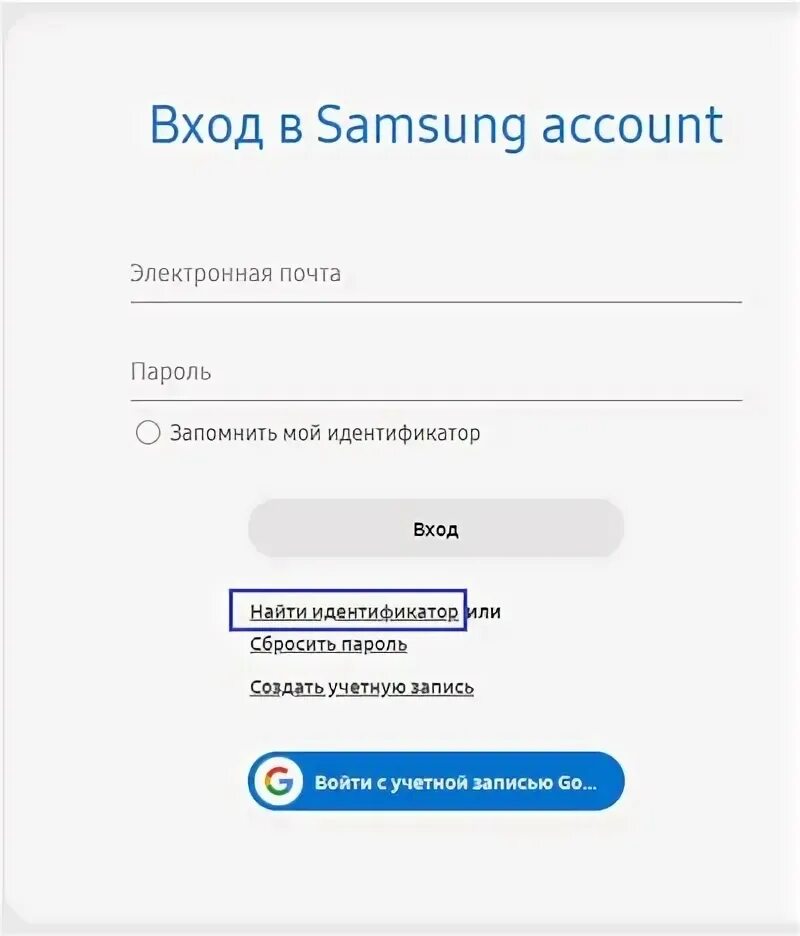Sign in via Войти с учетной записью Go... button

point(436,781)
